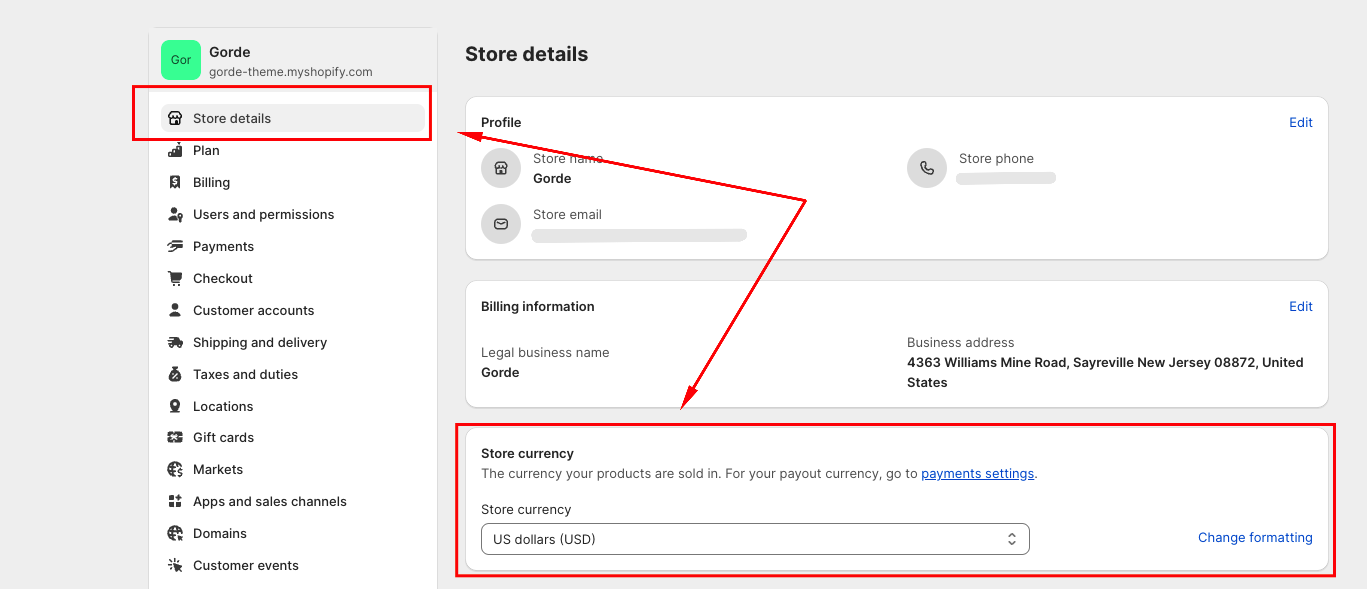1367x589 pixels.
Task: Open the Plan settings page
Action: pos(206,150)
